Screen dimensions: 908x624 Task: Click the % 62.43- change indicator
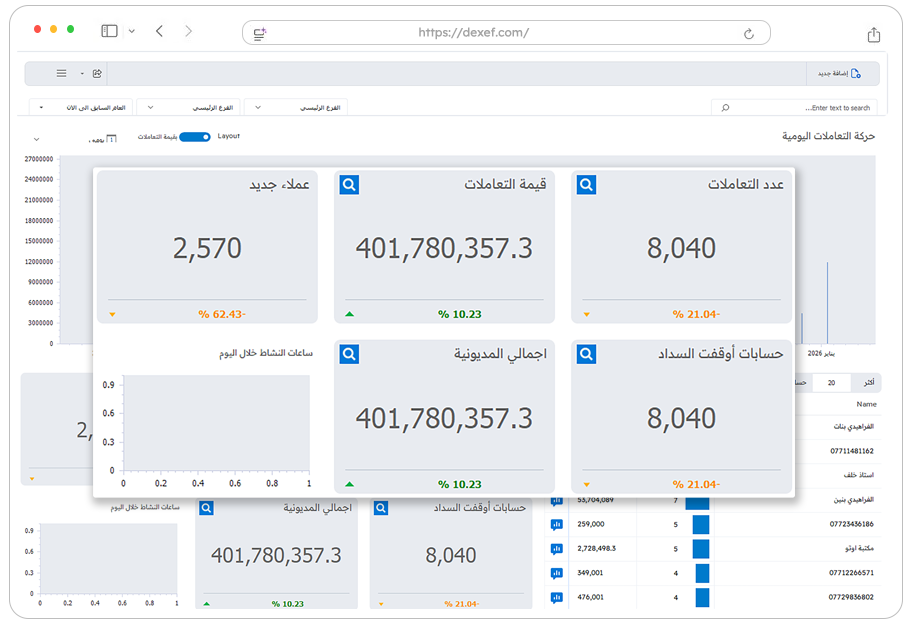pyautogui.click(x=222, y=314)
